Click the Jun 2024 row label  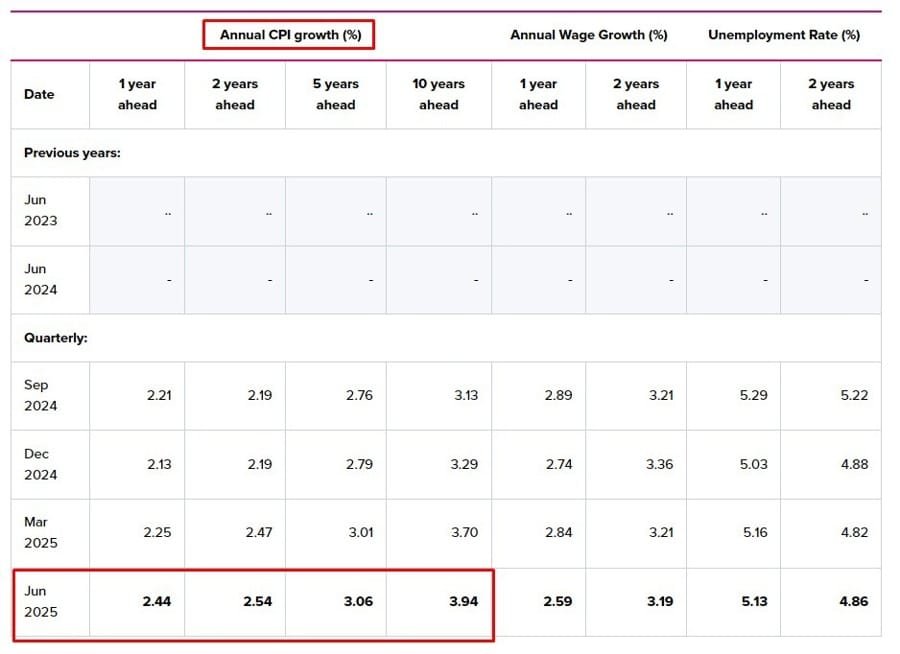click(x=41, y=279)
